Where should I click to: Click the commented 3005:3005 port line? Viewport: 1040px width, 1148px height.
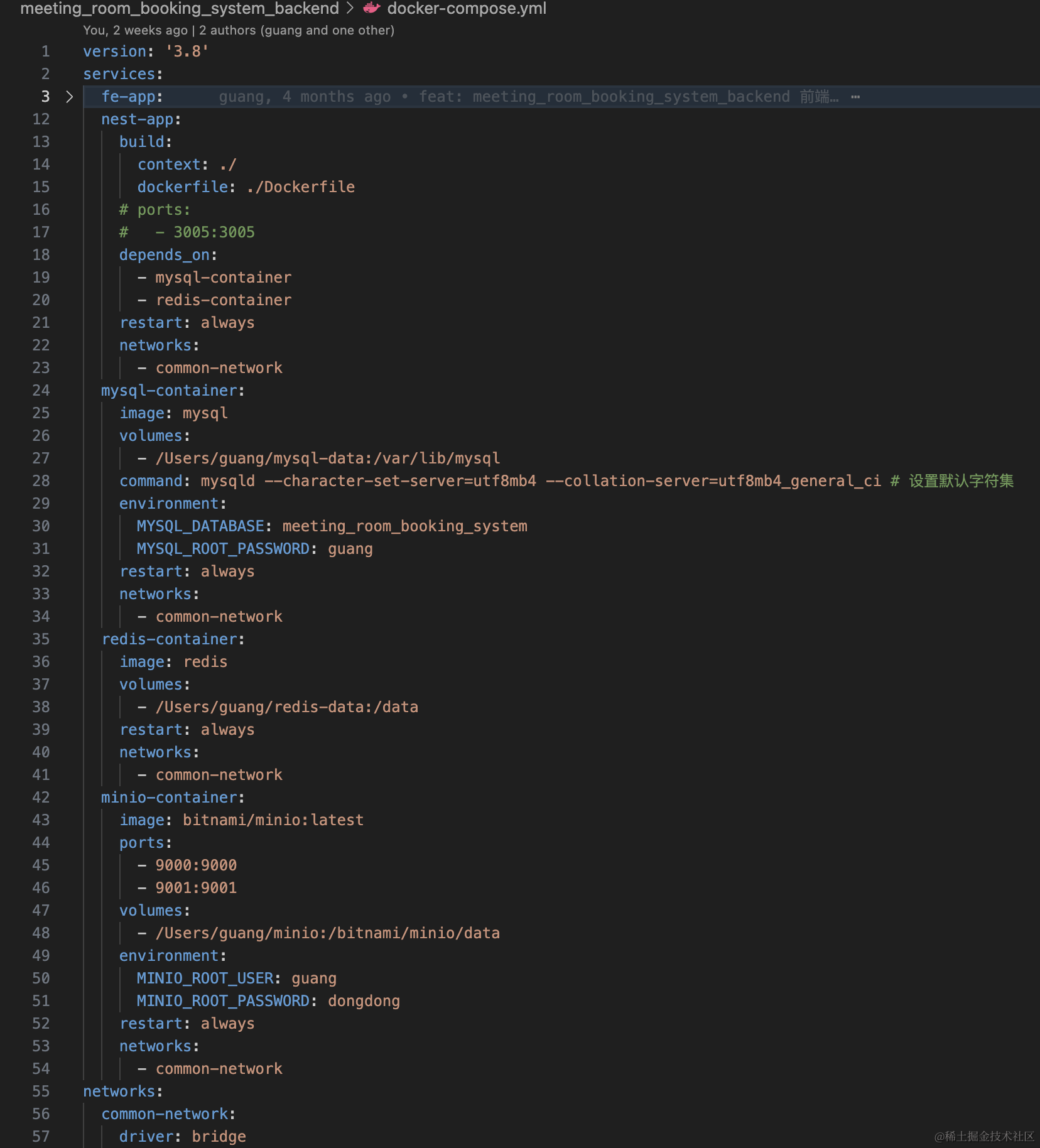point(214,232)
